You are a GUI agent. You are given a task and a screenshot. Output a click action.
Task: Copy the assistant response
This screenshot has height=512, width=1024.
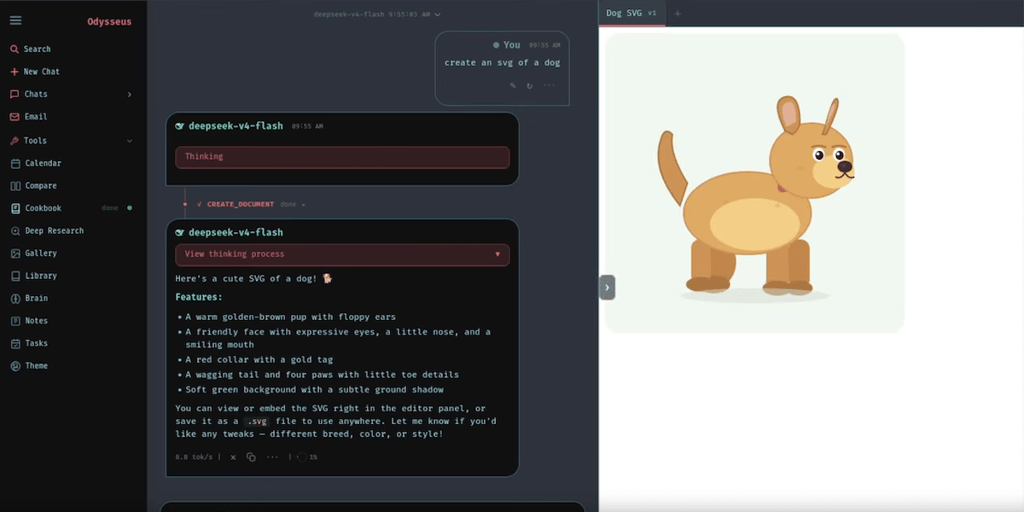pos(251,457)
